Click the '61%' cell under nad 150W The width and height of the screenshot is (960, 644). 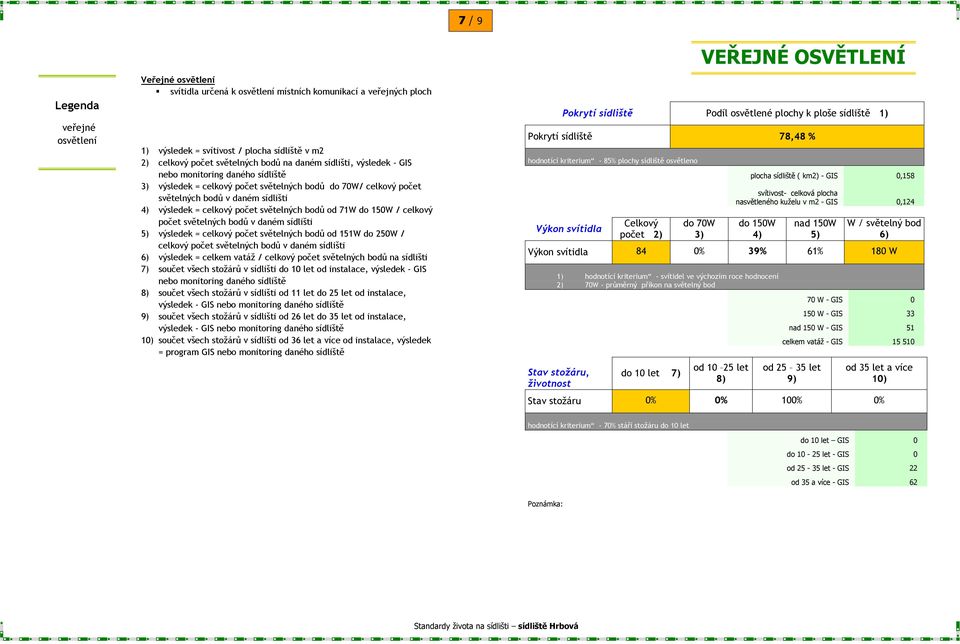(815, 252)
